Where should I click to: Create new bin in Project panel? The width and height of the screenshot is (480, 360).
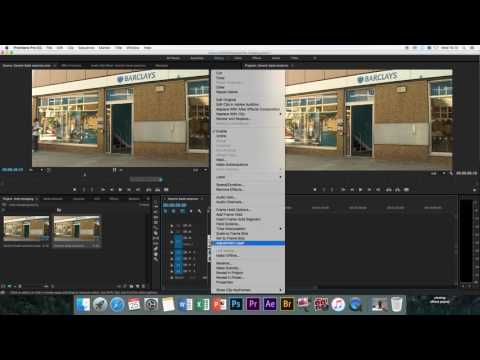click(x=132, y=286)
